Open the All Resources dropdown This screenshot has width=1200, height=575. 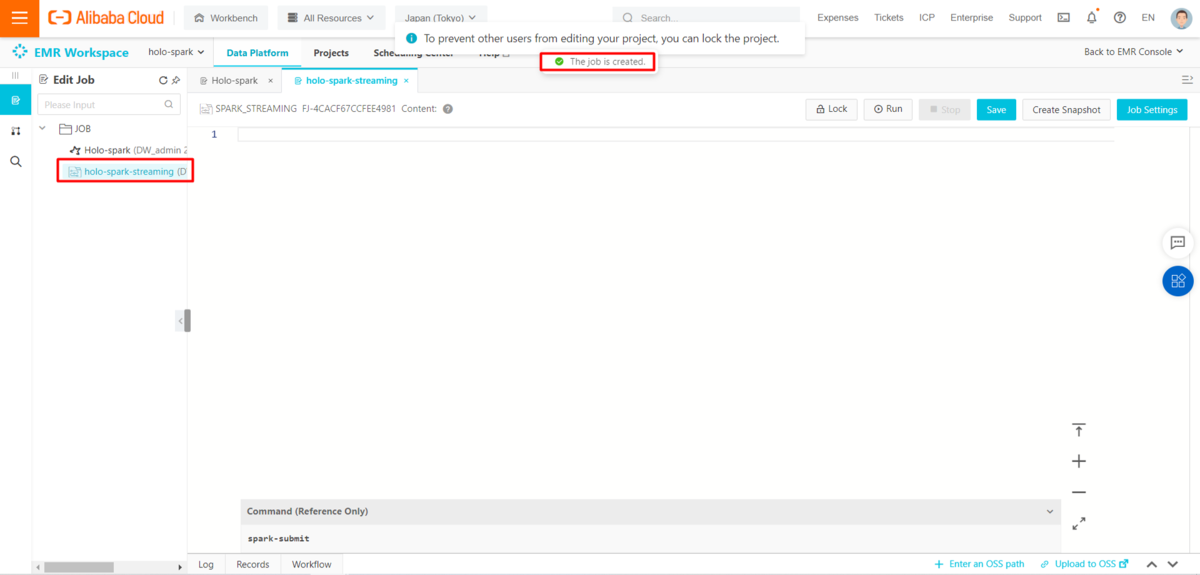point(331,18)
